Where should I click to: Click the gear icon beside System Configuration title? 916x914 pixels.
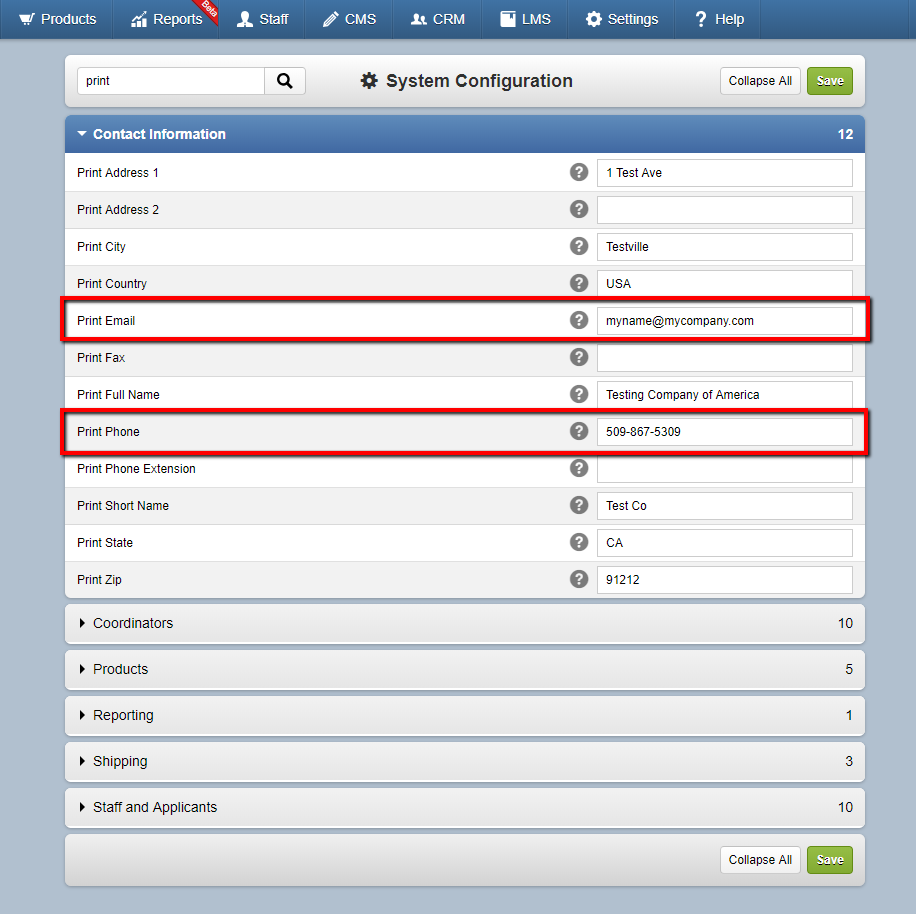369,81
